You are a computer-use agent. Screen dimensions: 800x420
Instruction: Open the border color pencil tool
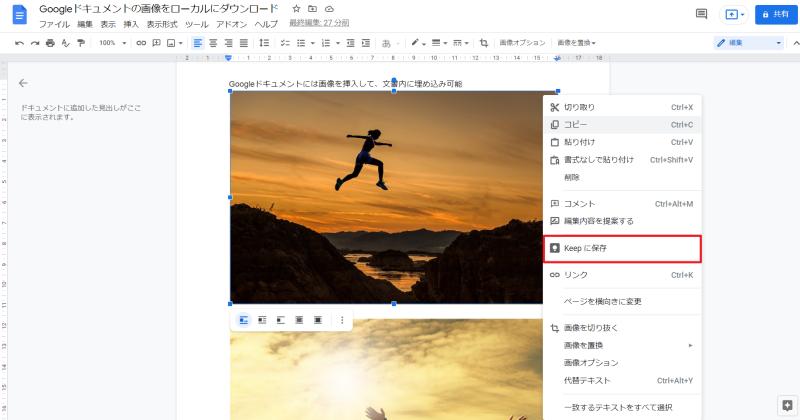(x=416, y=43)
